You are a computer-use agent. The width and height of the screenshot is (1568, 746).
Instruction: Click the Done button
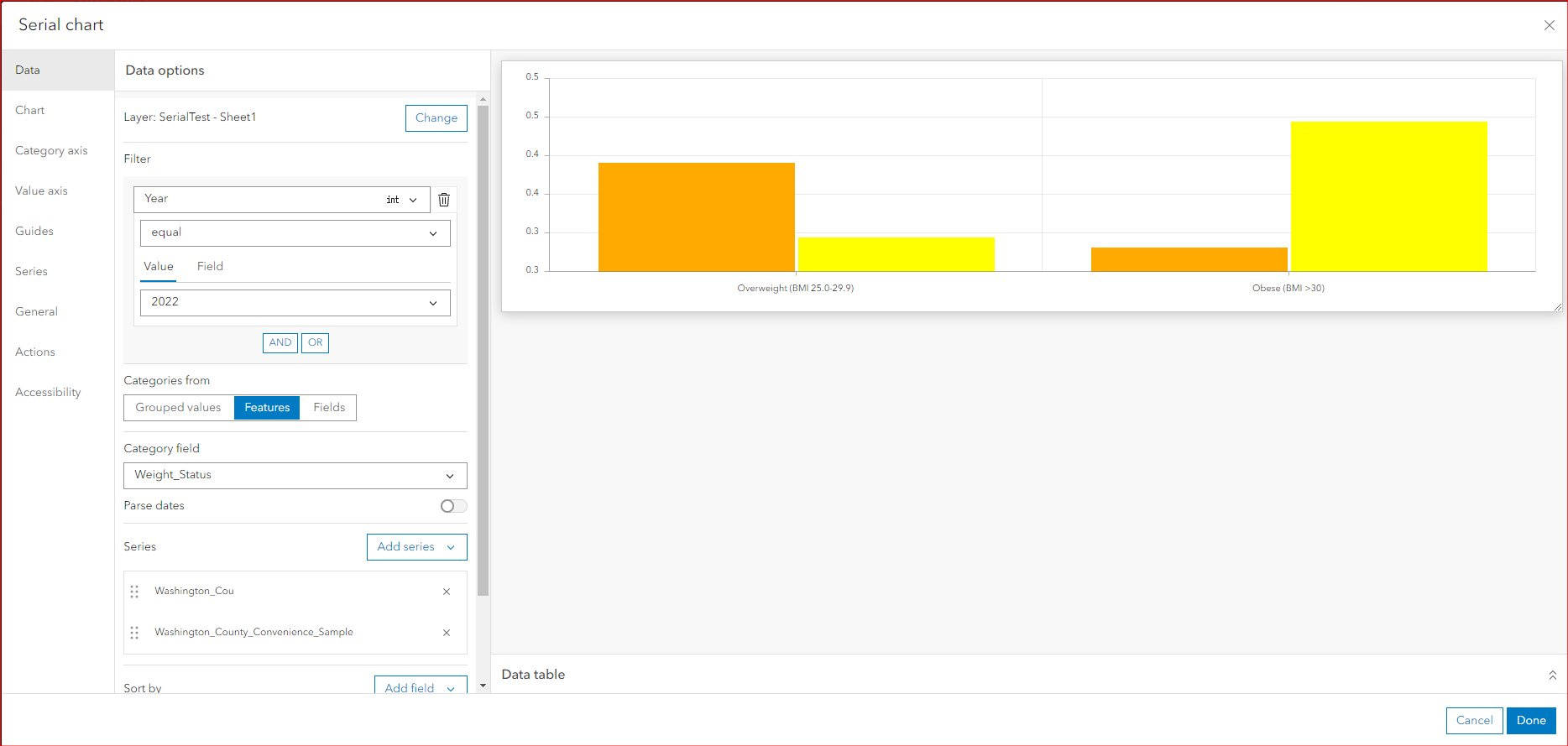[x=1531, y=721]
